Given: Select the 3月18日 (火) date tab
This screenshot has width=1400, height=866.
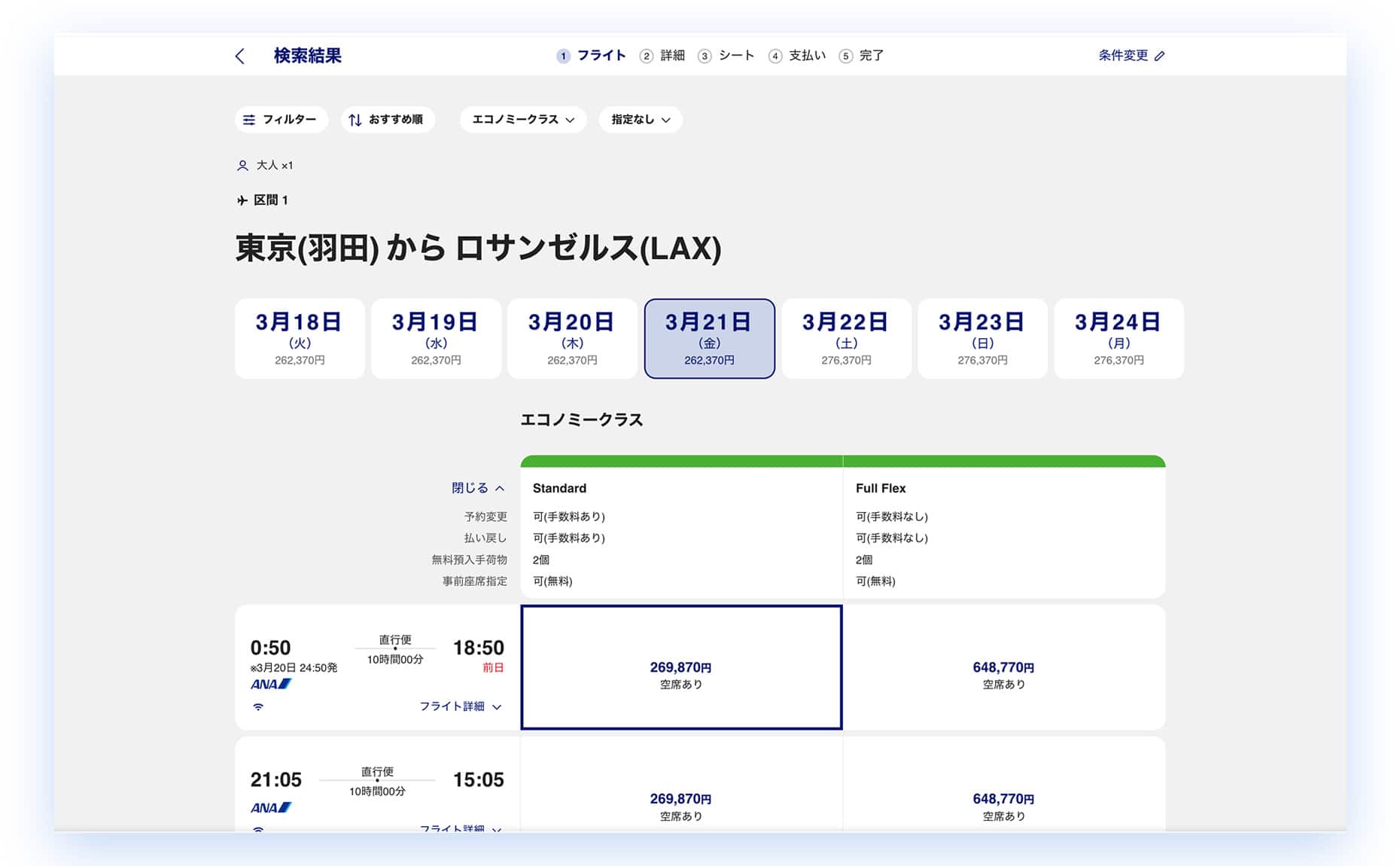Looking at the screenshot, I should tap(300, 339).
